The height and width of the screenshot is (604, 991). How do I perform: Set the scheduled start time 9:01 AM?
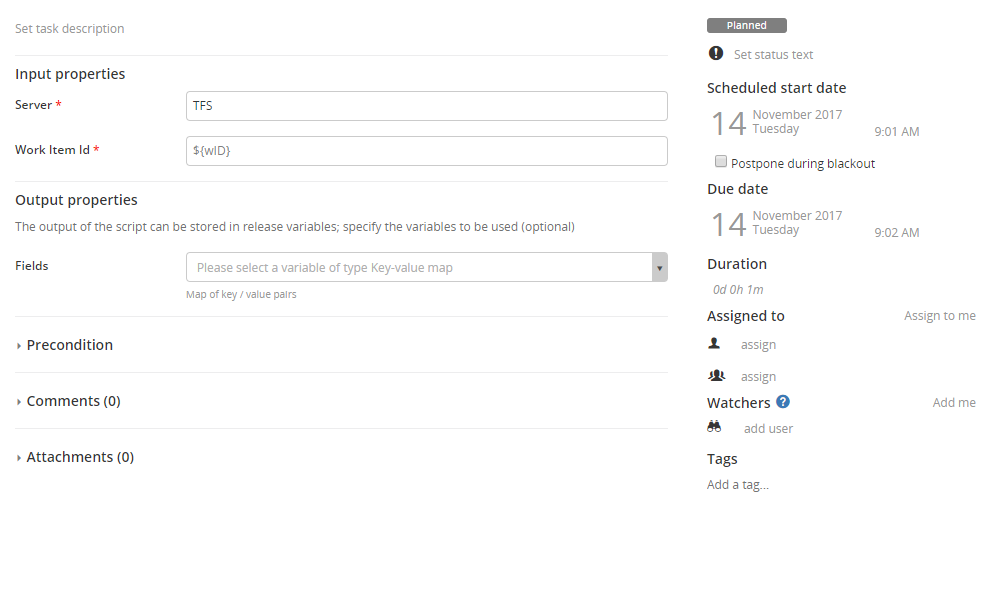tap(896, 132)
